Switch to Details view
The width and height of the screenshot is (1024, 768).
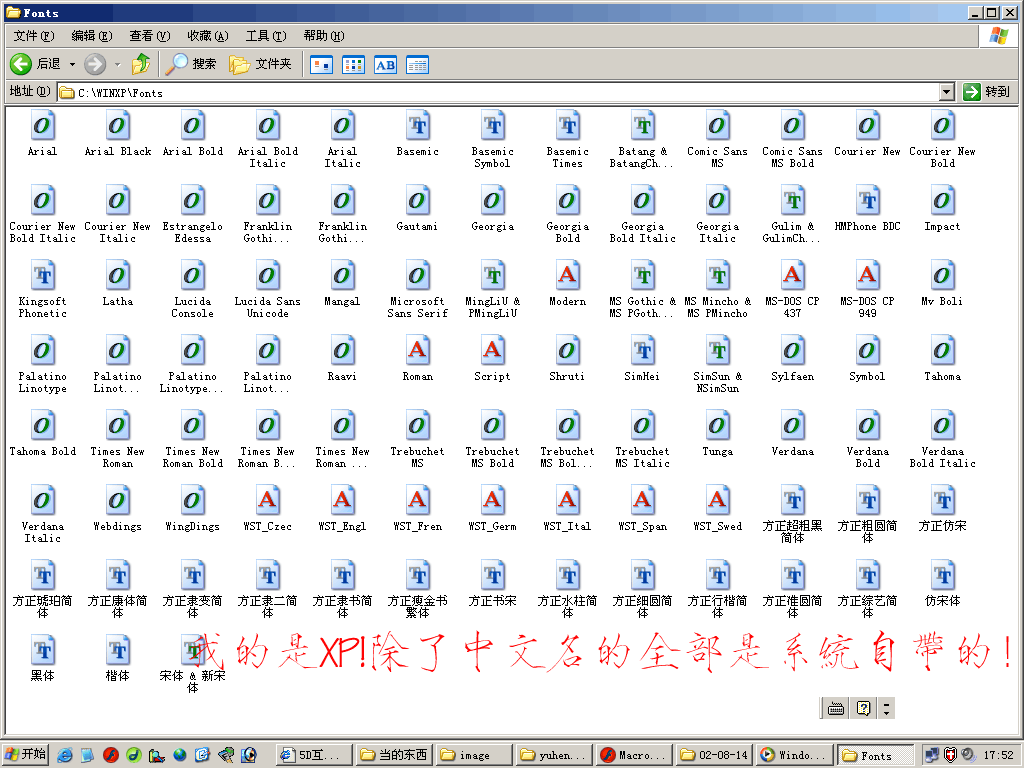pyautogui.click(x=417, y=65)
